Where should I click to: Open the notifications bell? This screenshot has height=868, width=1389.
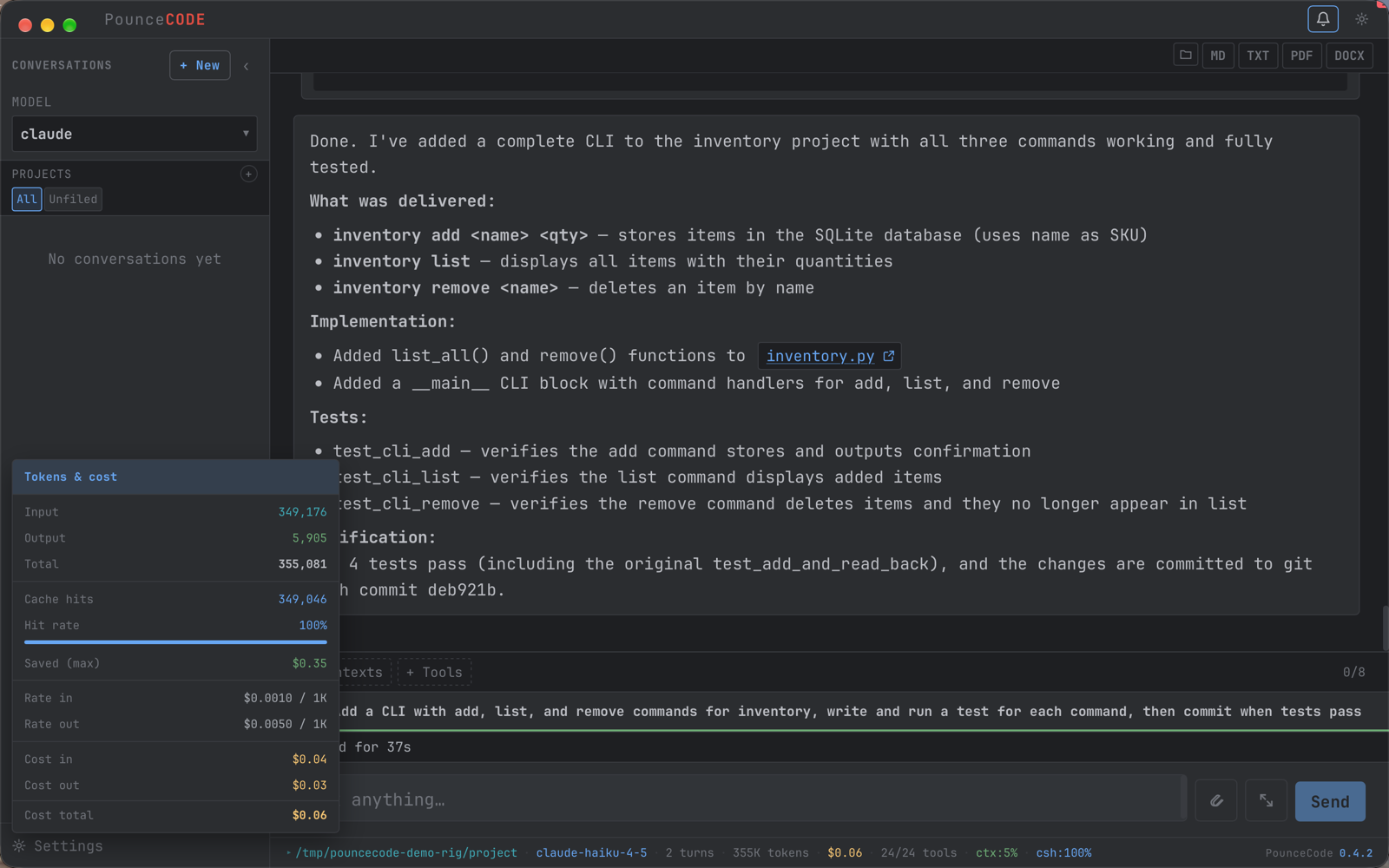pos(1322,19)
